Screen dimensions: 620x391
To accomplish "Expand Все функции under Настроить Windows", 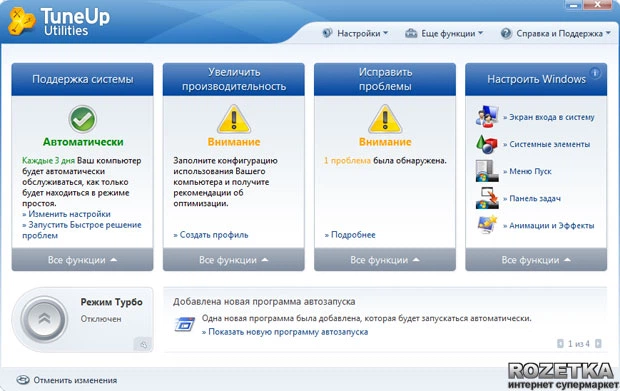I will click(x=536, y=260).
